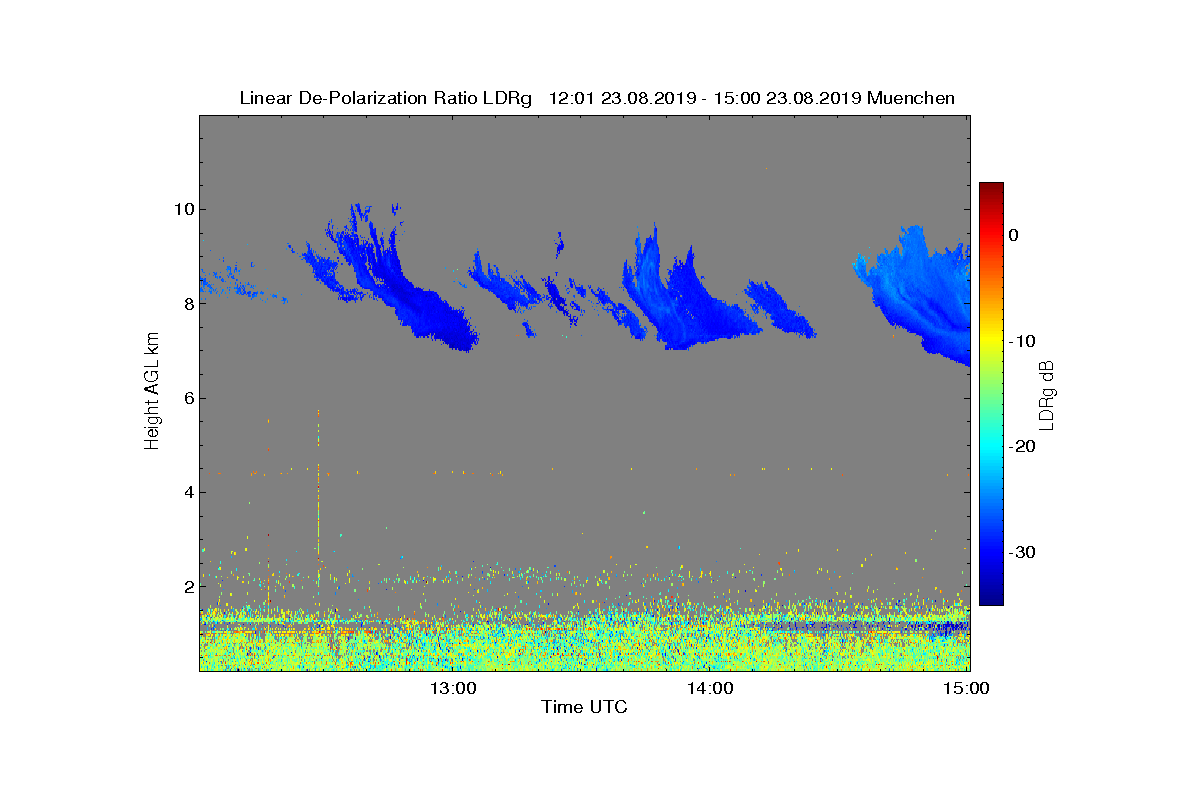Click the height tick label 10
1200x800 pixels.
click(x=182, y=209)
